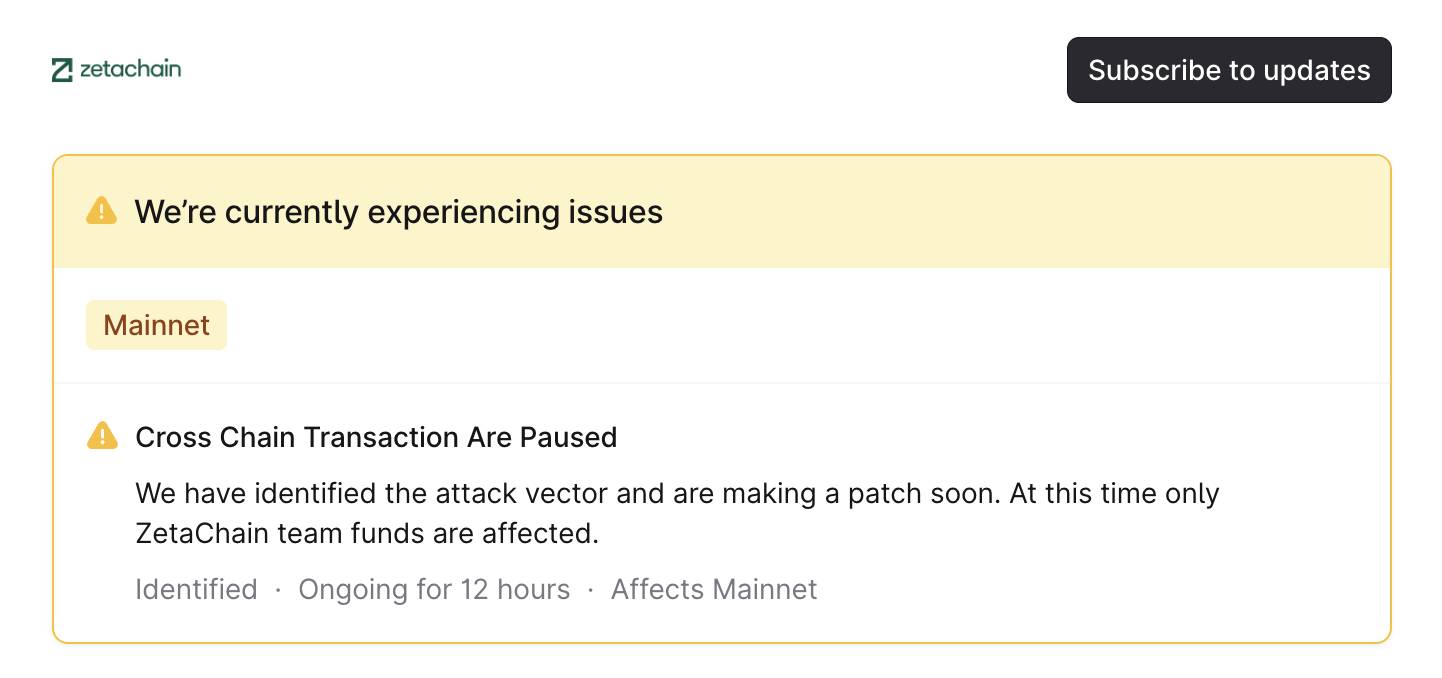
Task: Click the Mainnet component tag
Action: (x=156, y=325)
